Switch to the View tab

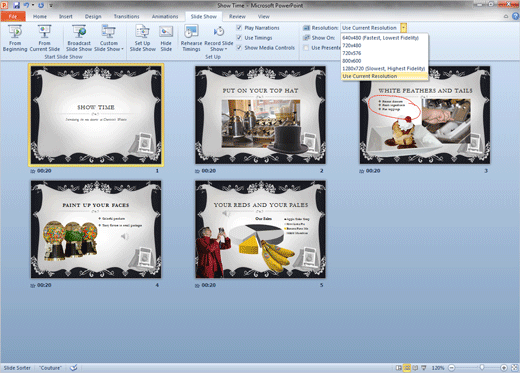click(263, 16)
